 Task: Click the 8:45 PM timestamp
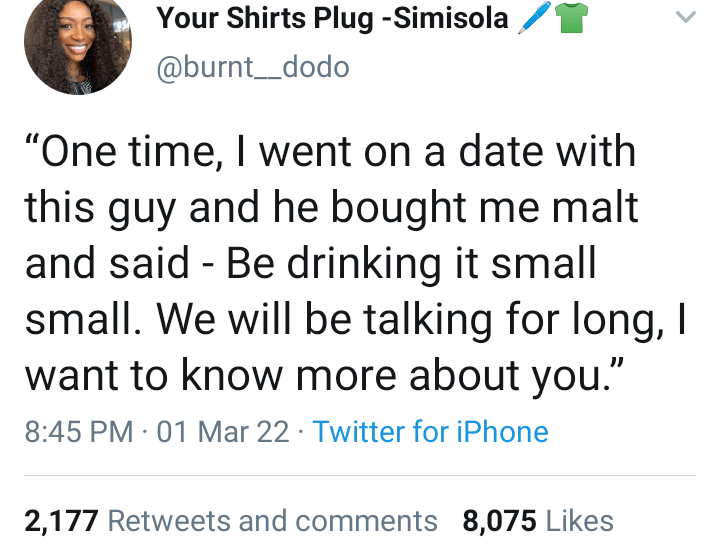[77, 431]
